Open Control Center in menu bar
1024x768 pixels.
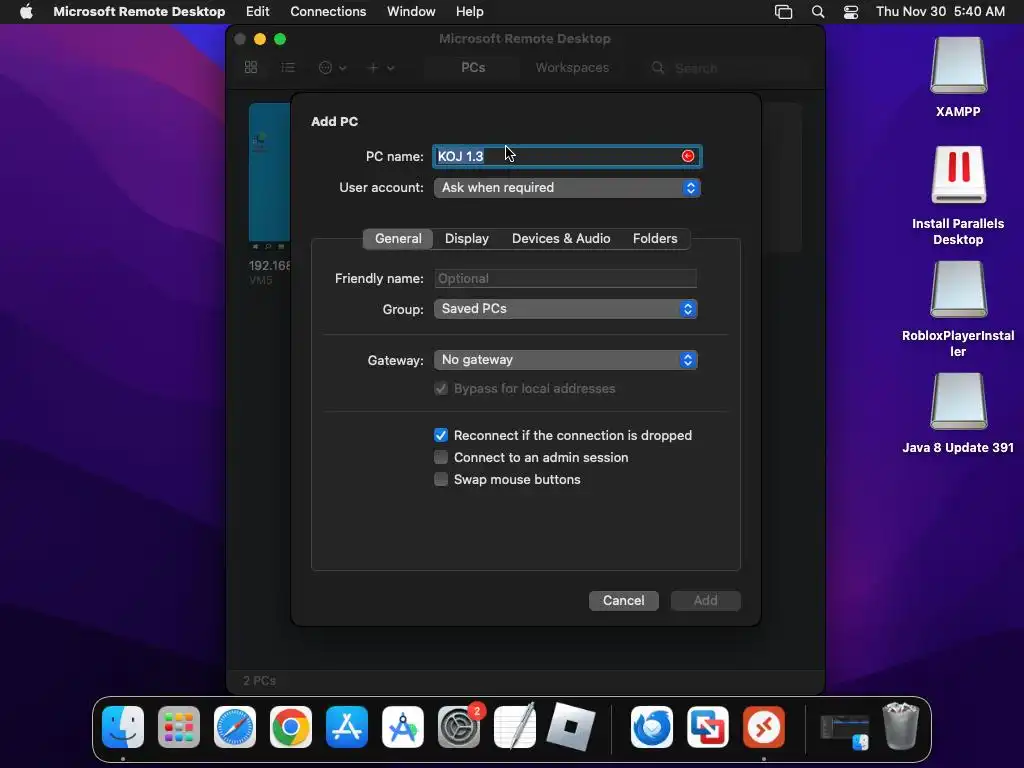click(x=851, y=12)
